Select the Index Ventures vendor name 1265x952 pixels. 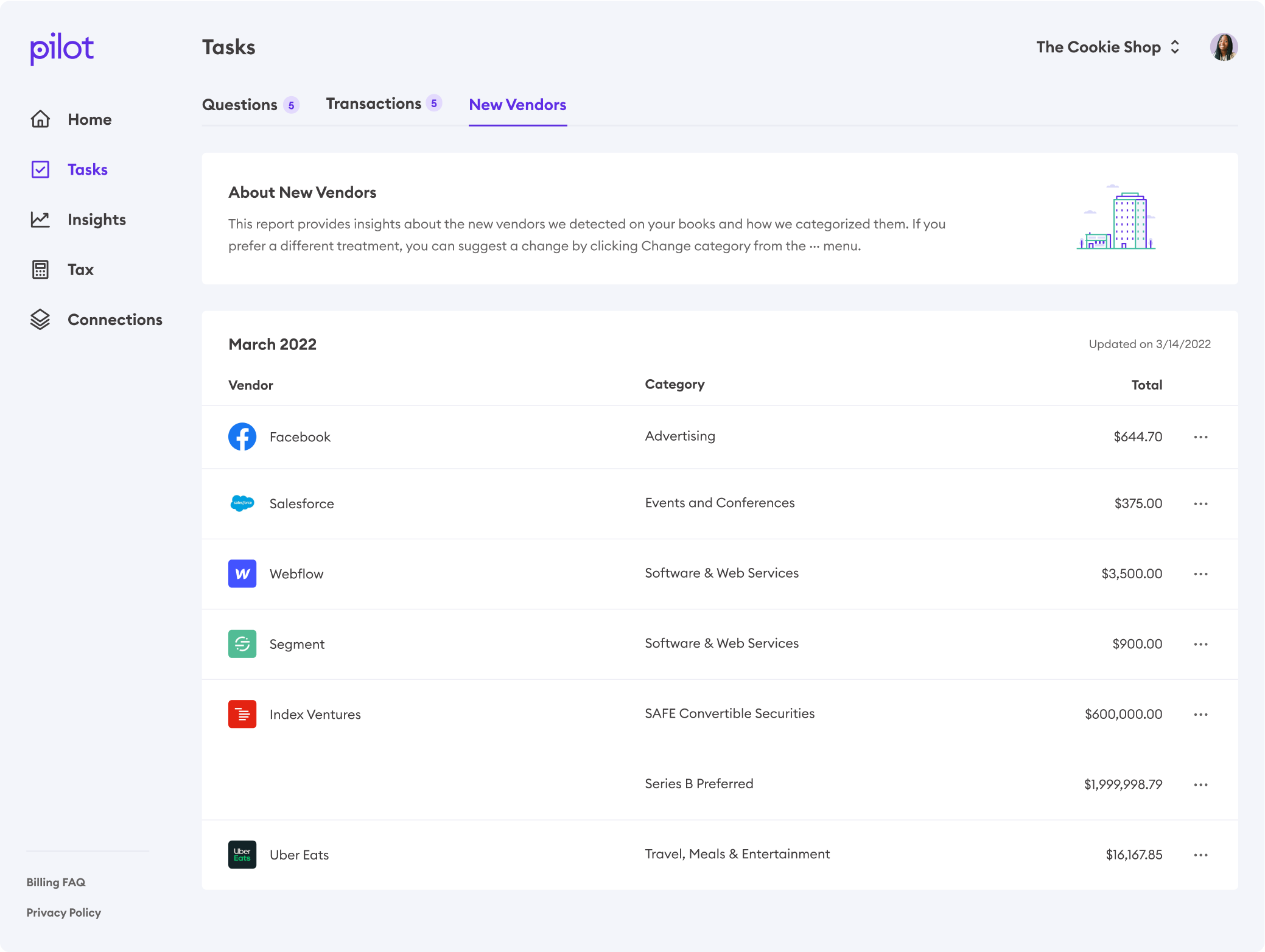315,714
